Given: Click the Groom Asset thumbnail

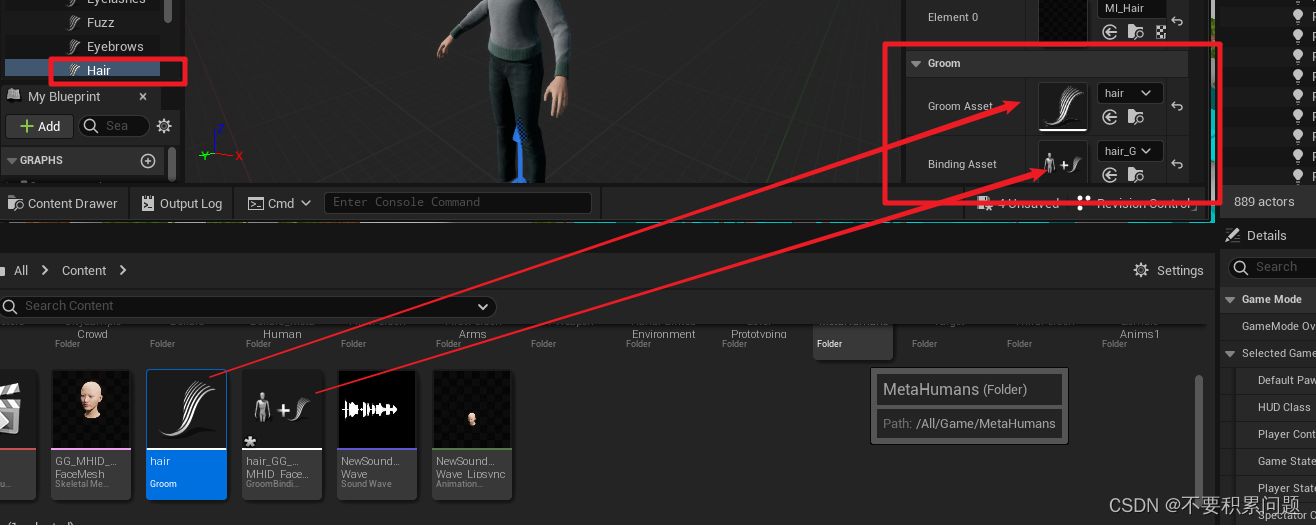Looking at the screenshot, I should [x=1063, y=106].
